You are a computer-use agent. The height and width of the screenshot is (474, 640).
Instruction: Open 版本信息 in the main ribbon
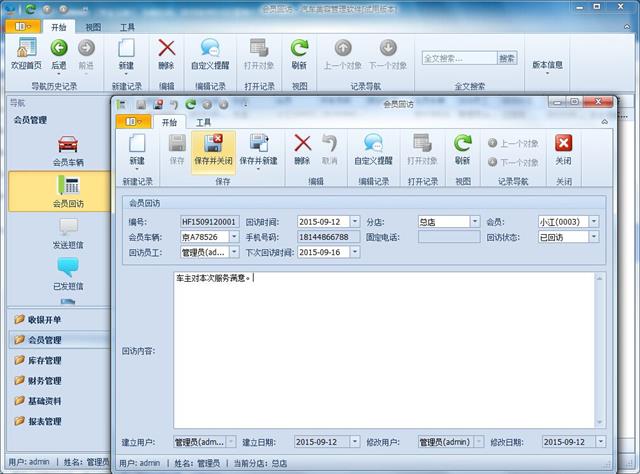[547, 65]
